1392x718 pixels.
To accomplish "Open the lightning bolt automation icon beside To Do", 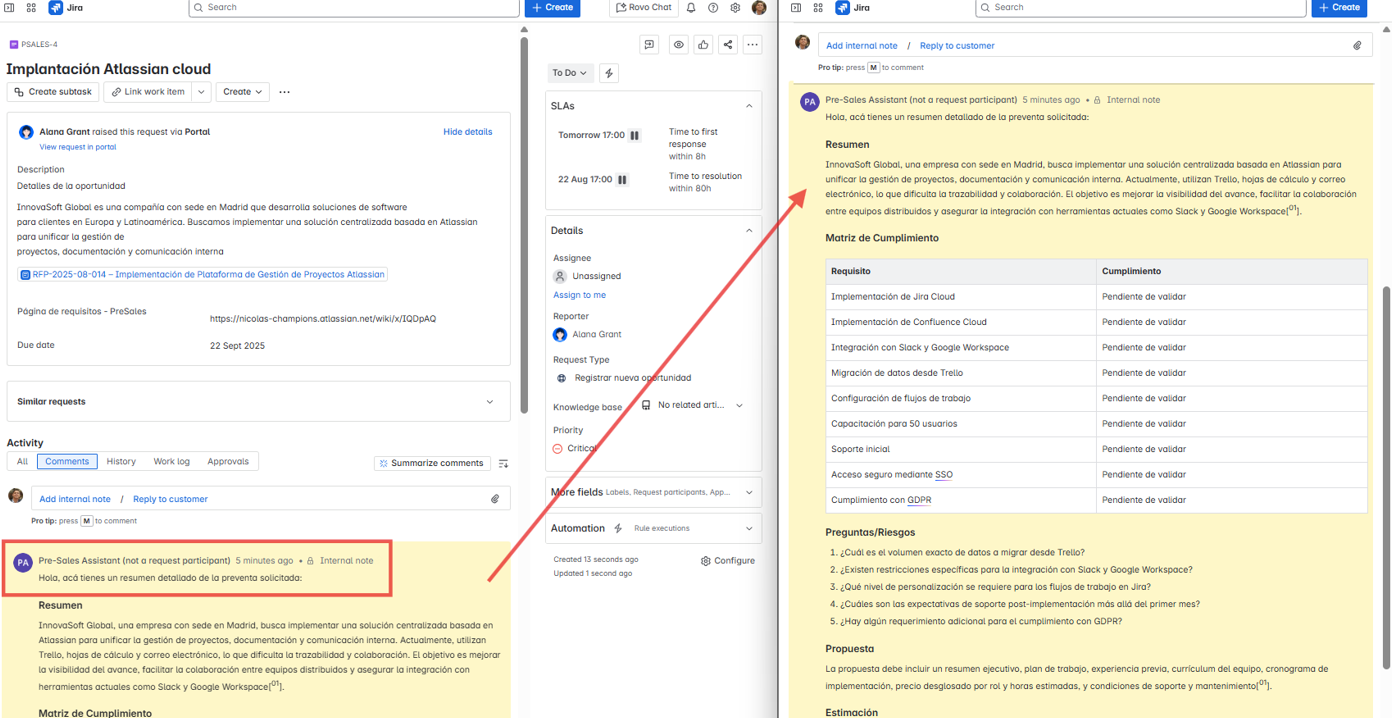I will (609, 73).
